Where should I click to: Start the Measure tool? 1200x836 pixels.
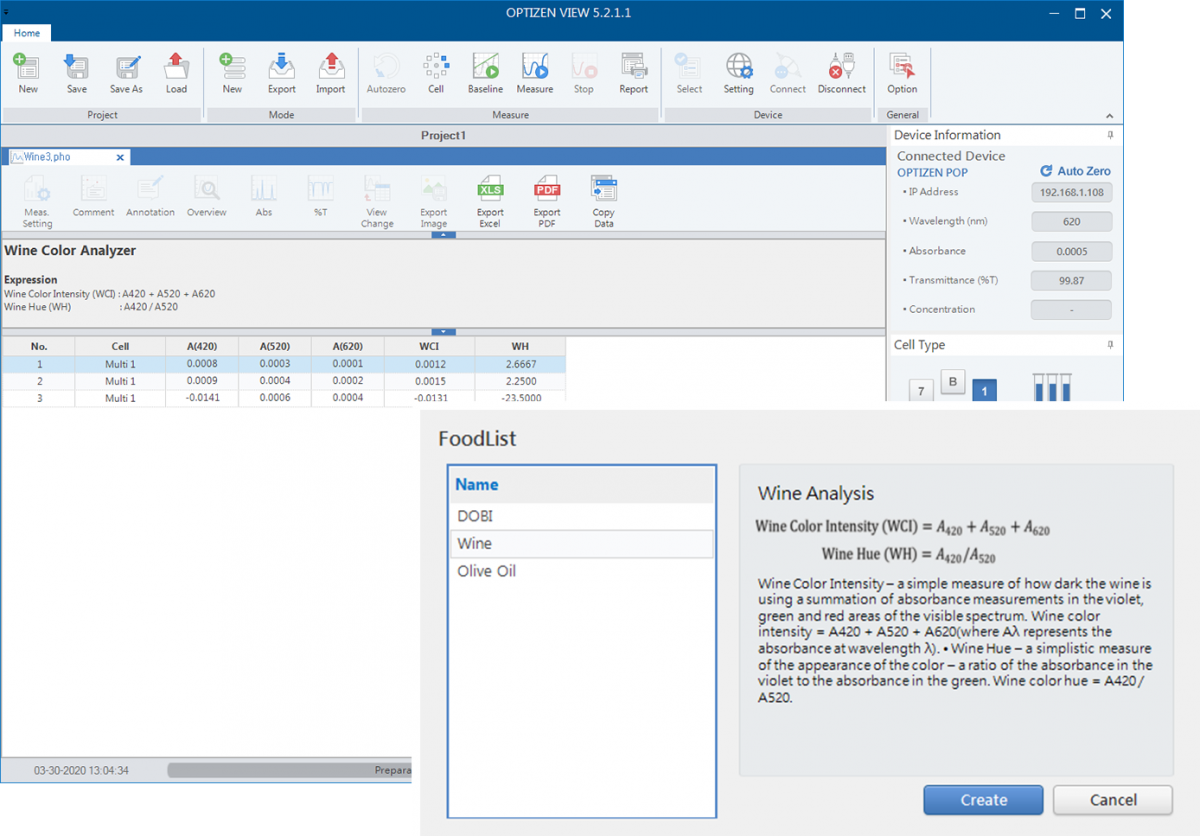[x=535, y=74]
